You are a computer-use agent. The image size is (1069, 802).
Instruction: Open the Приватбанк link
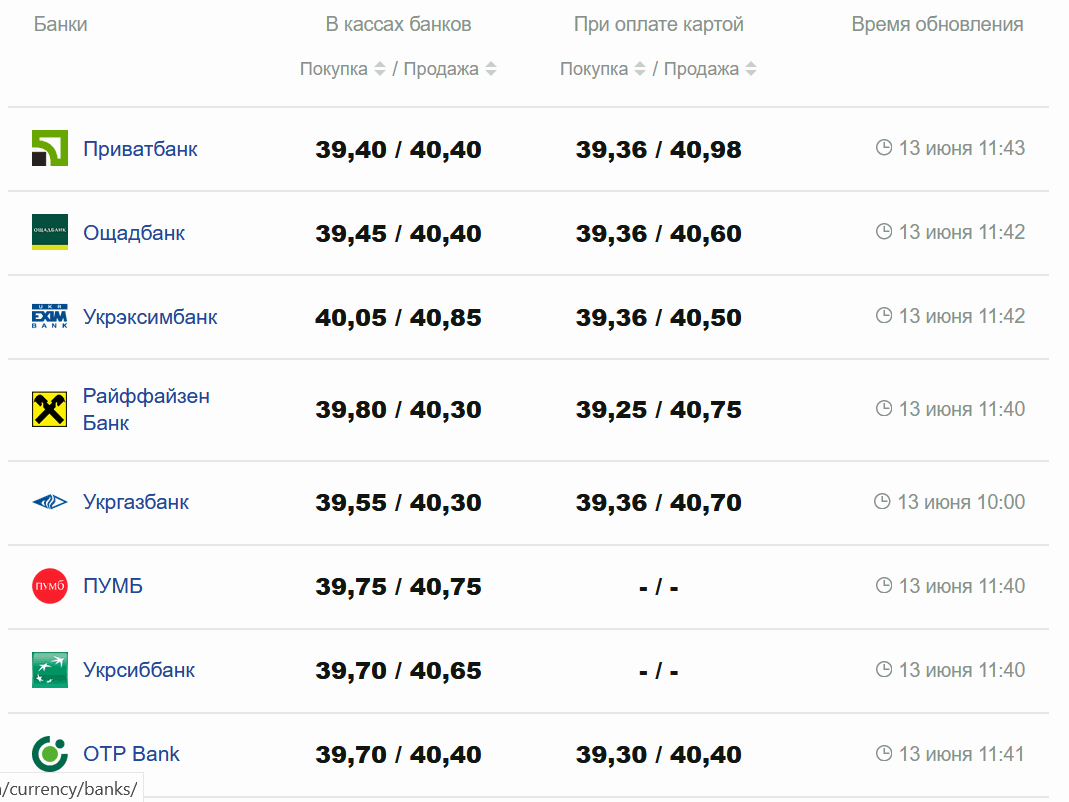(140, 149)
